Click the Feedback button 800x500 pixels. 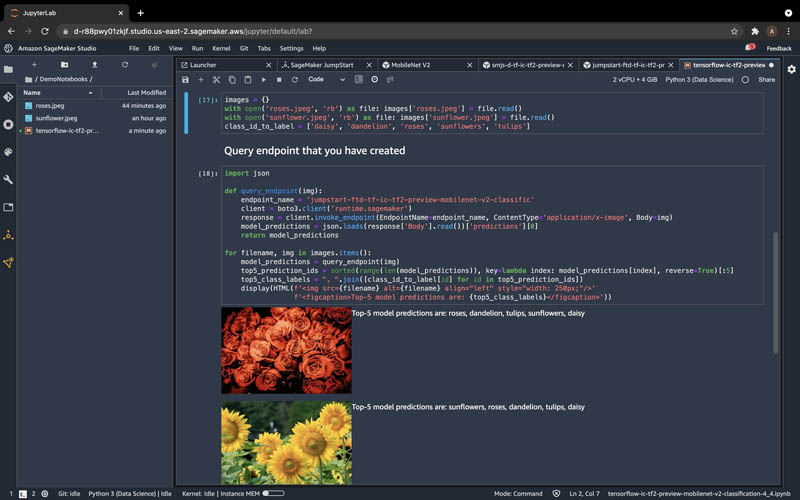pos(779,48)
